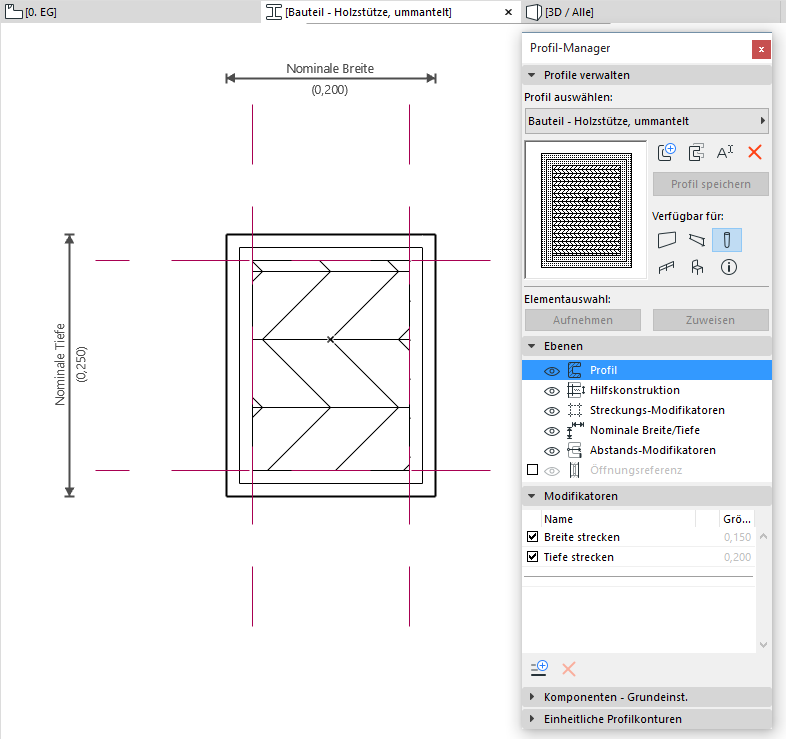
Task: Switch to the 3D / Alle tab
Action: [x=565, y=12]
